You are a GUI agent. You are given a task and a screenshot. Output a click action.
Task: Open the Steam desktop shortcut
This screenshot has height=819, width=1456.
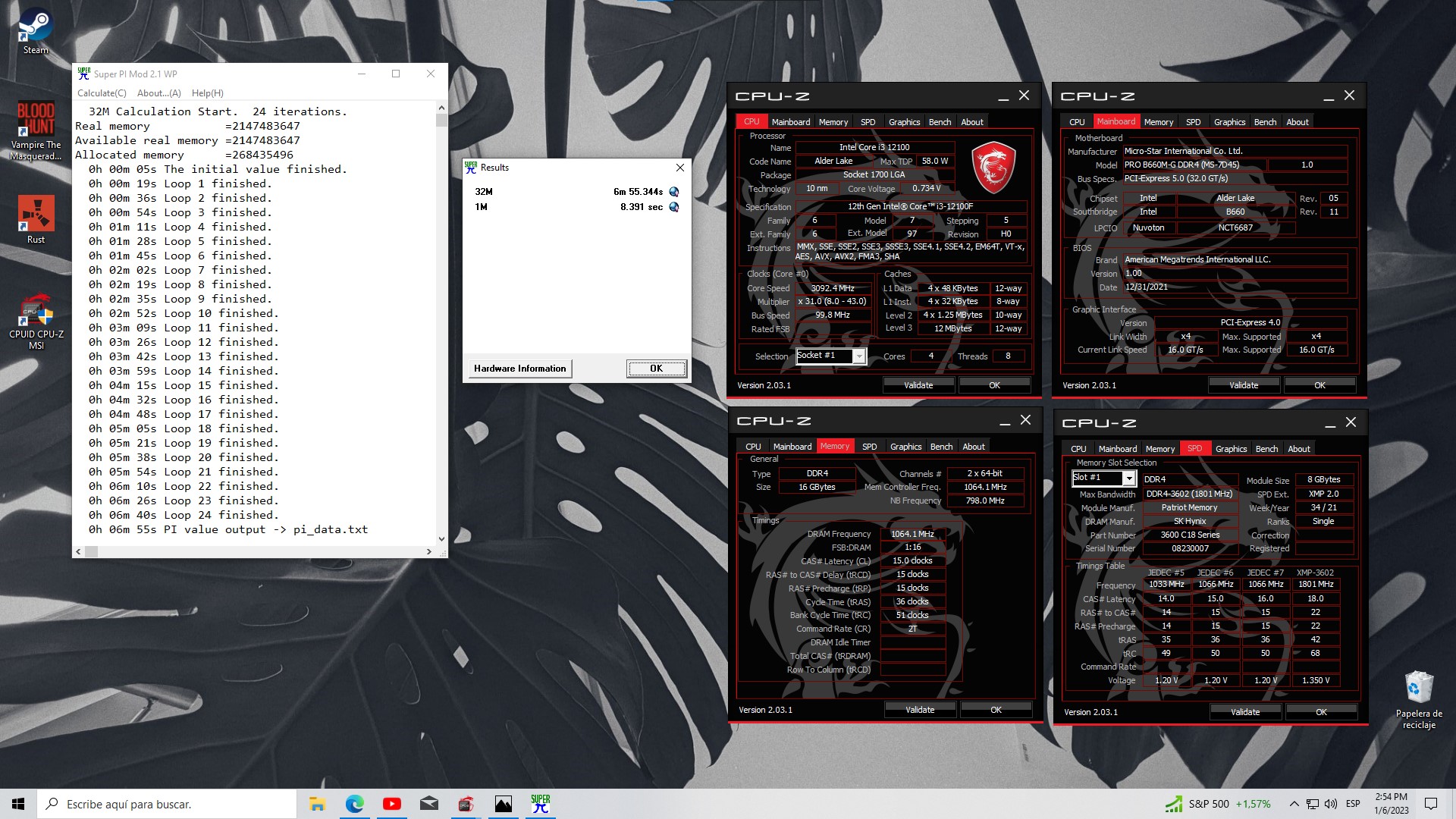tap(36, 32)
